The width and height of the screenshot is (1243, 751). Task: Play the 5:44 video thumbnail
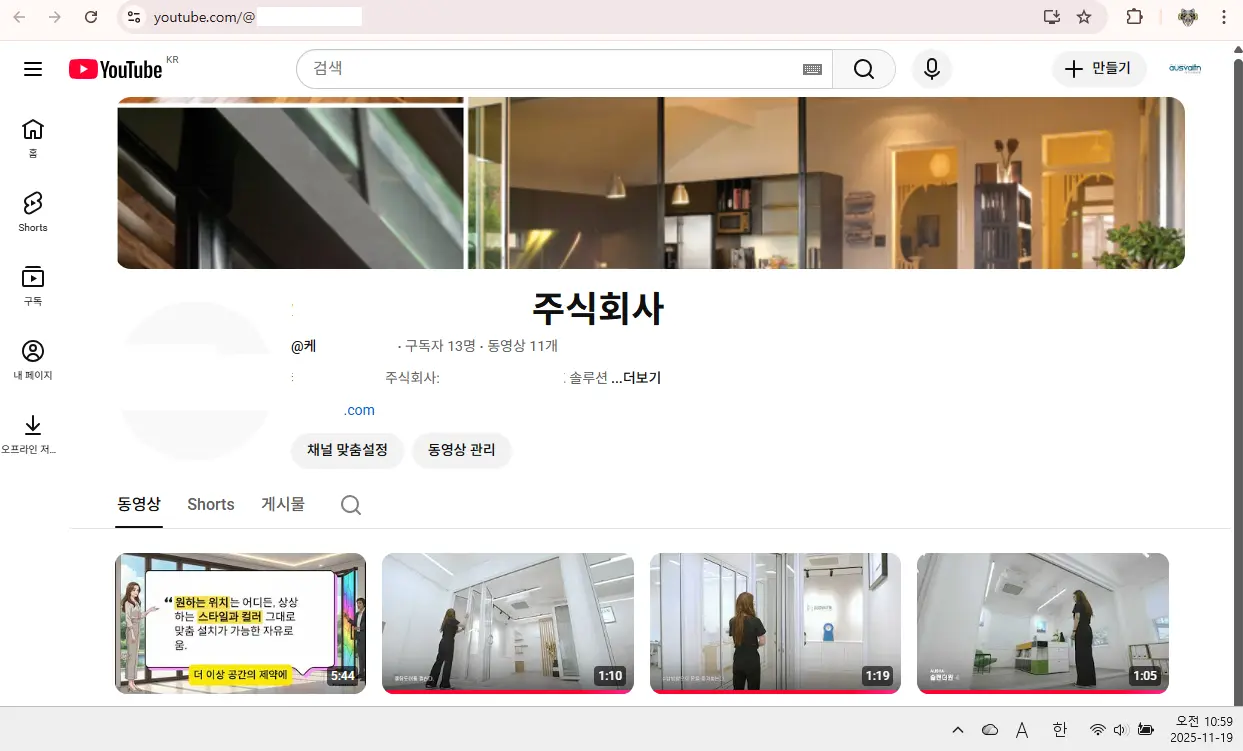240,623
